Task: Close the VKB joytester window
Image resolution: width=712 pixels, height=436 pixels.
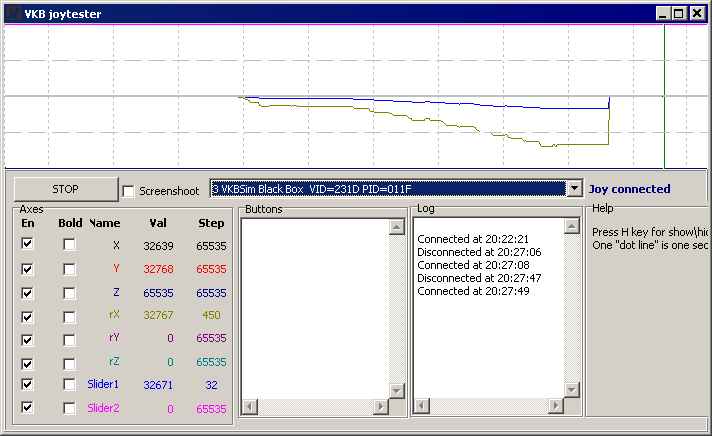Action: tap(697, 14)
